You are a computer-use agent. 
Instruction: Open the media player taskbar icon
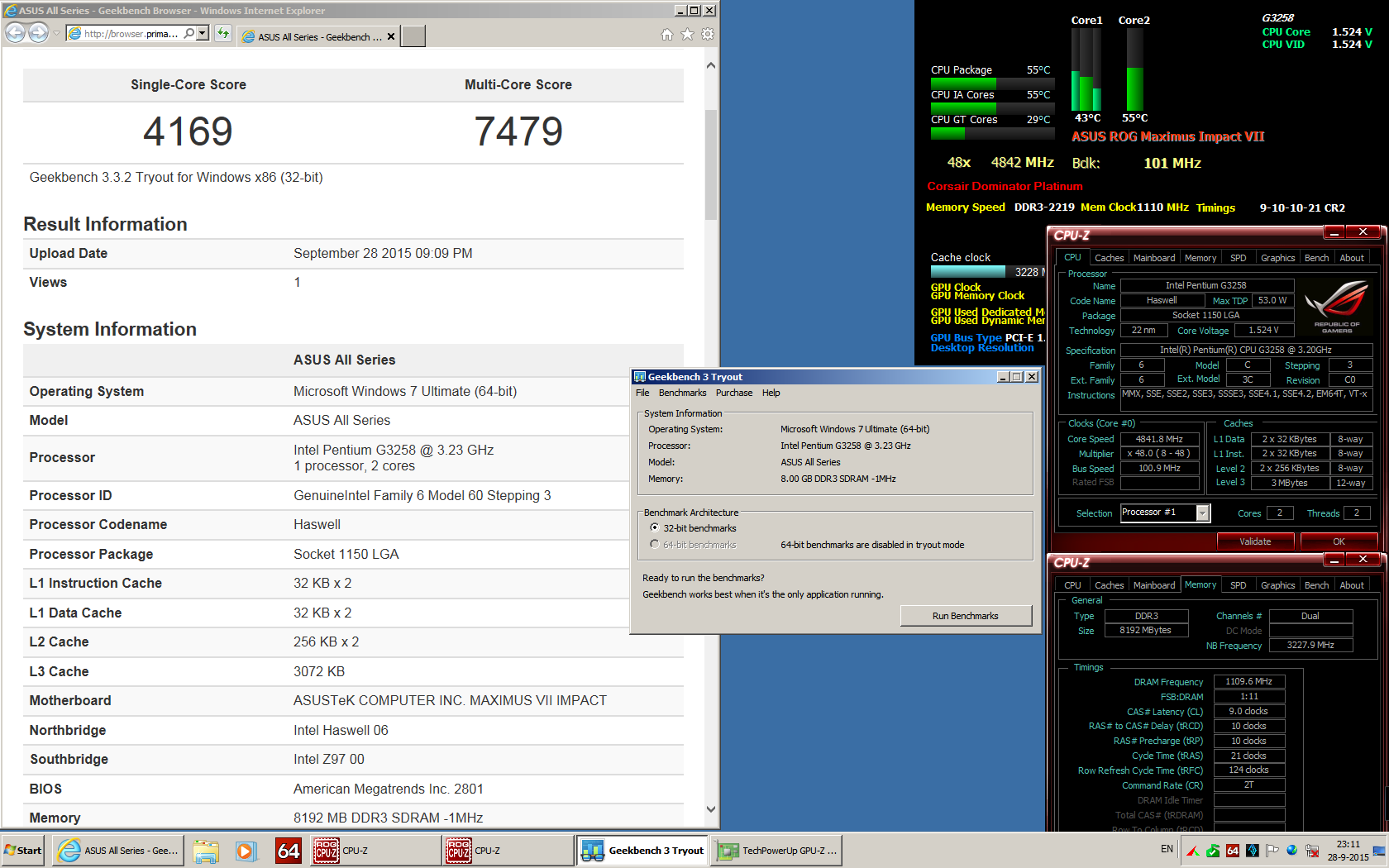pyautogui.click(x=246, y=851)
